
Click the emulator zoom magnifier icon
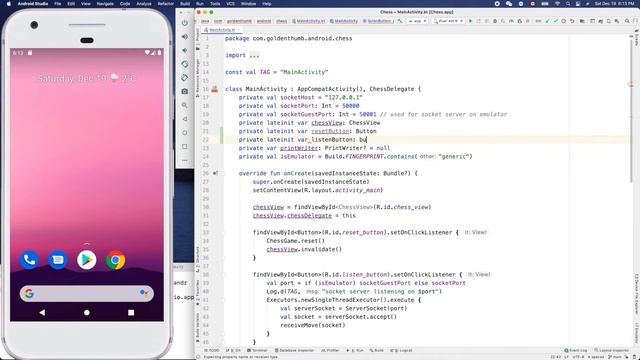[x=185, y=105]
